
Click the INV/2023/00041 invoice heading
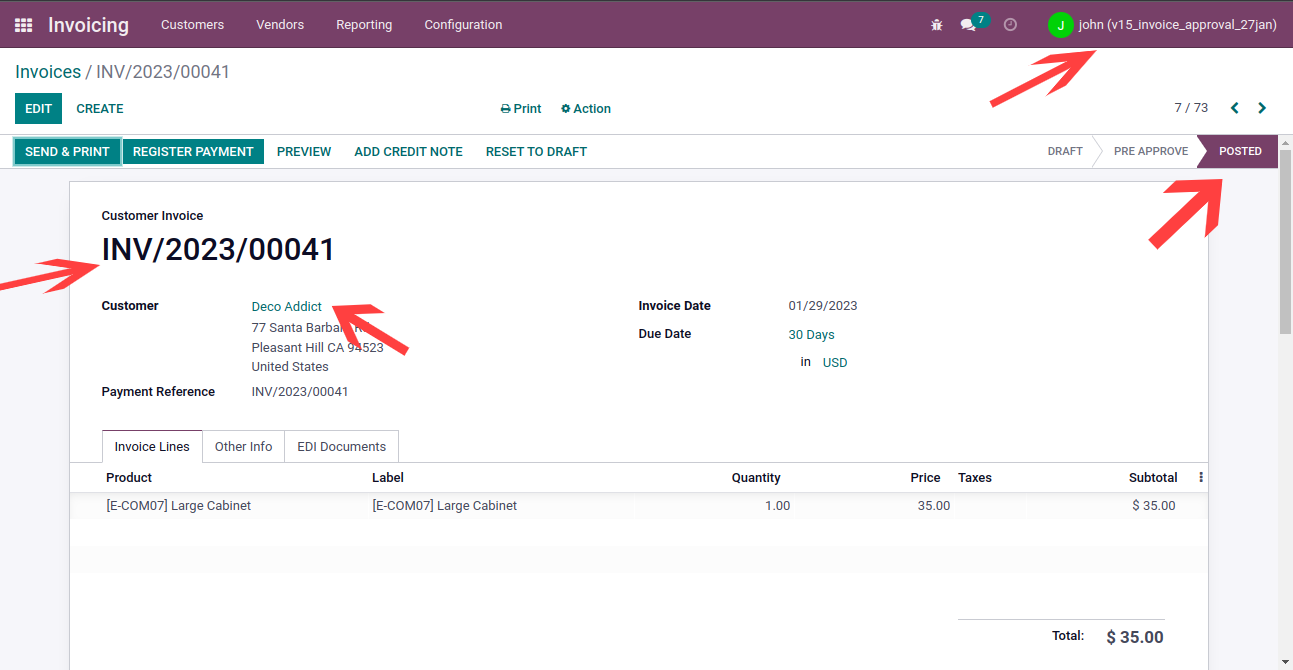[x=218, y=249]
